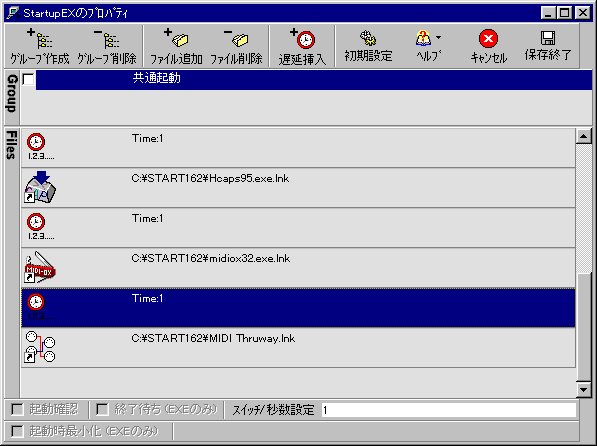Select the Hcaps95.exe.lnk file icon
Image resolution: width=597 pixels, height=446 pixels.
click(x=40, y=187)
